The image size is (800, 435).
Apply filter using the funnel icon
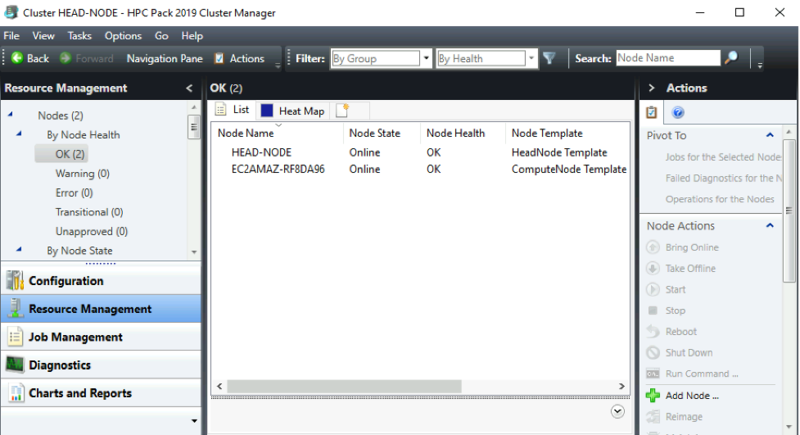(549, 59)
